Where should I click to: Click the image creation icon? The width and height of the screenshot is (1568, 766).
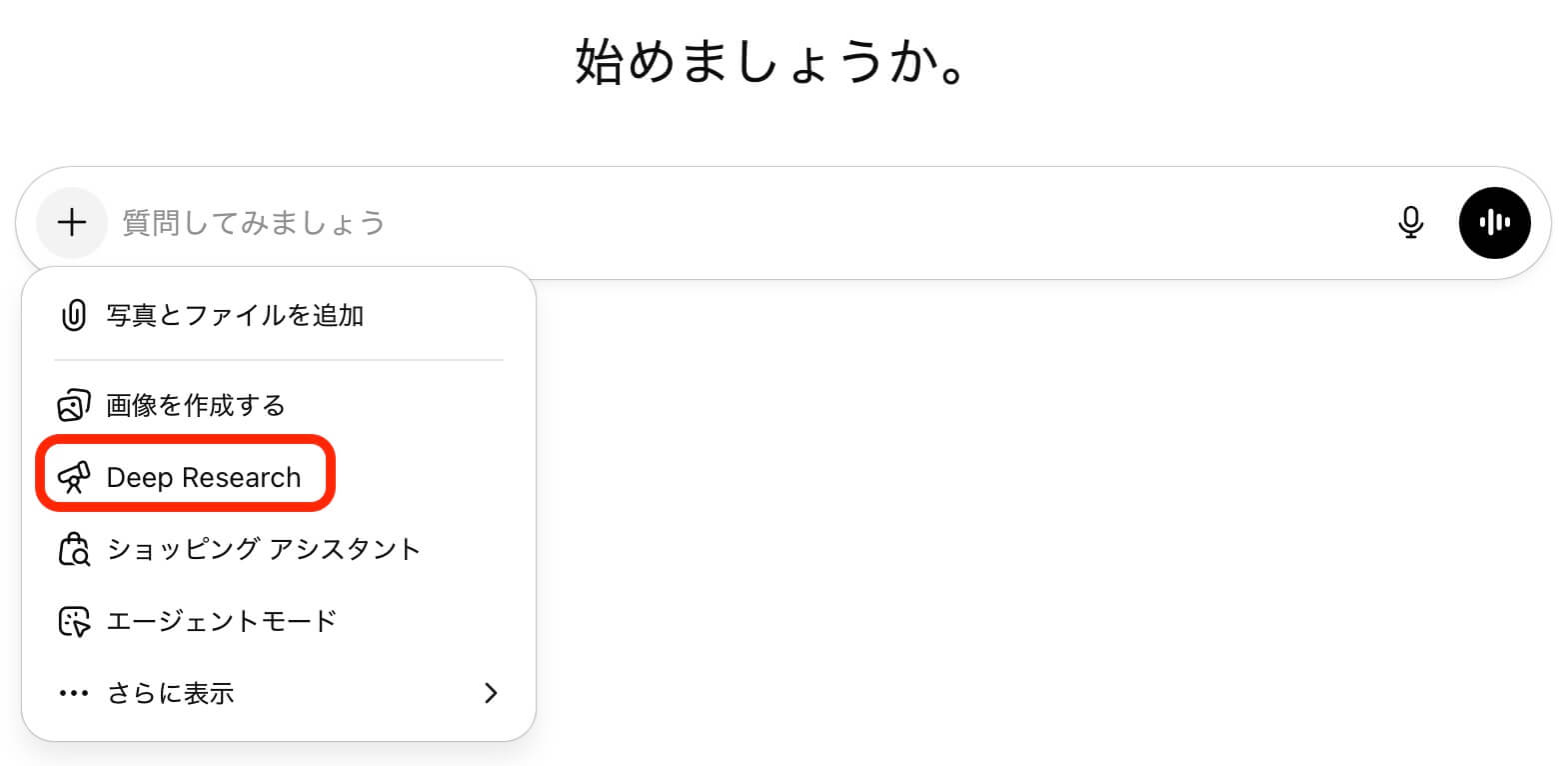point(74,406)
